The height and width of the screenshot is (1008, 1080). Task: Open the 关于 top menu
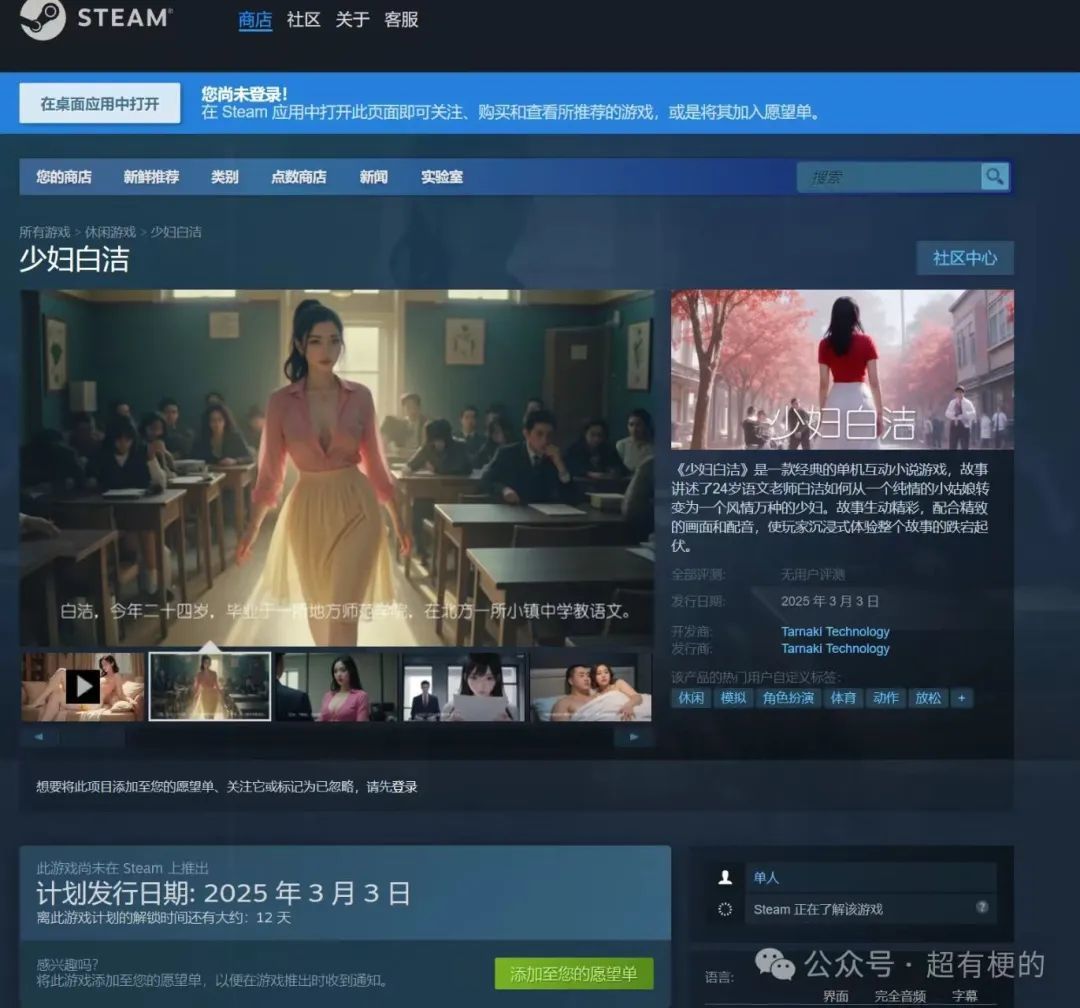coord(353,19)
